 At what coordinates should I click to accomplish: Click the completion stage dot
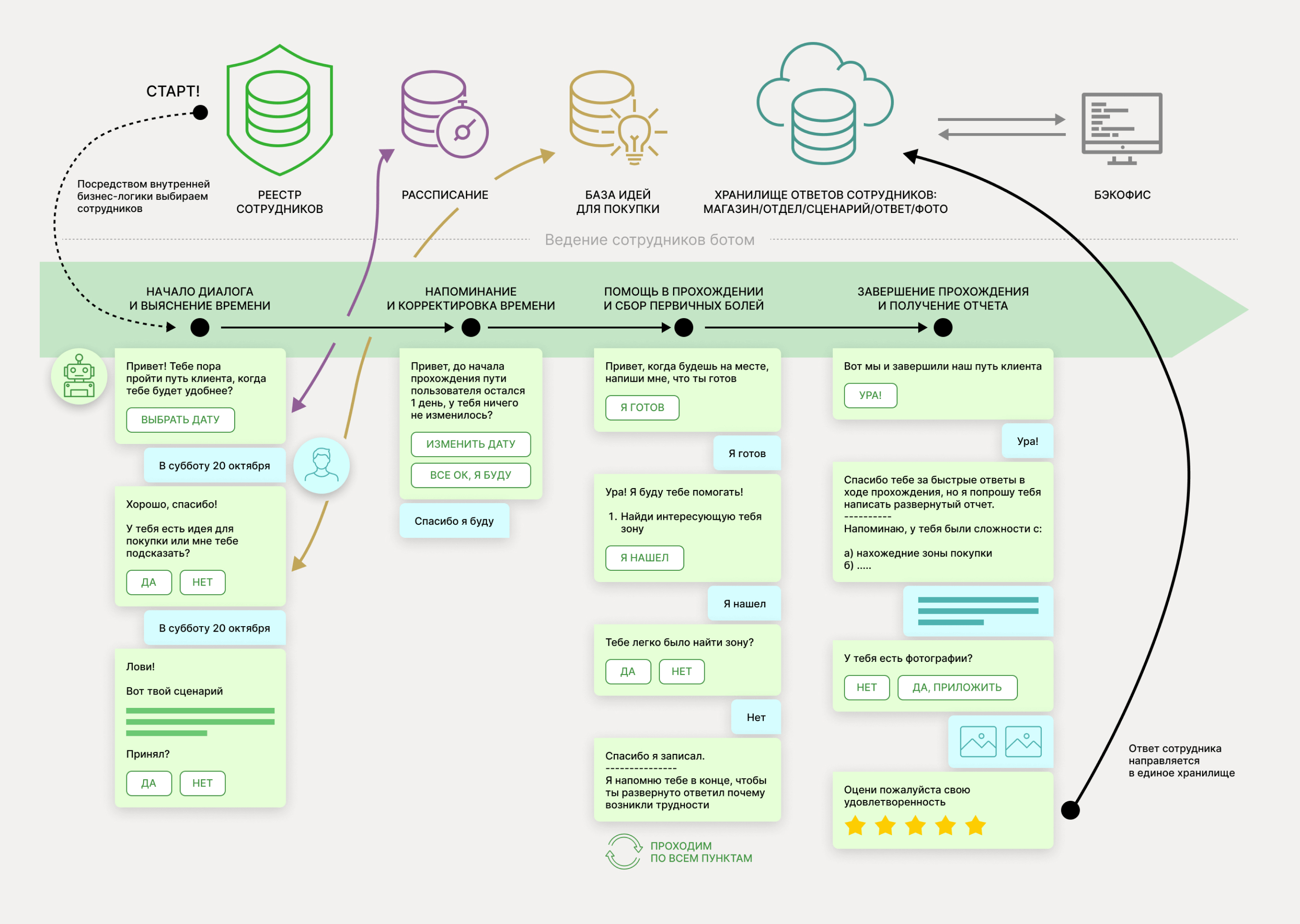(x=943, y=328)
